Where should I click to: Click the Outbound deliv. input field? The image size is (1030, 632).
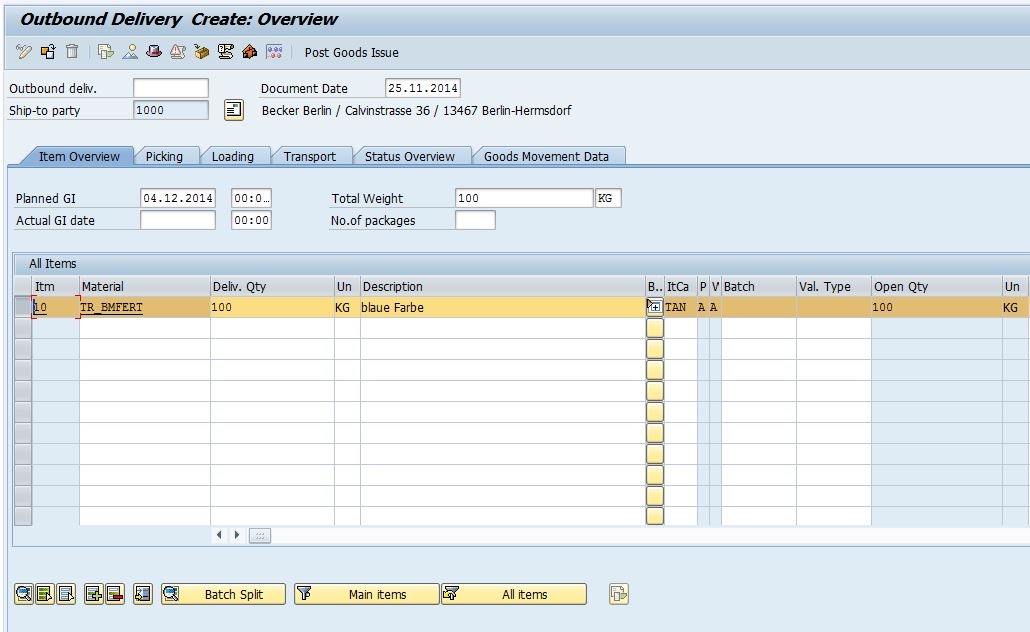pos(171,88)
